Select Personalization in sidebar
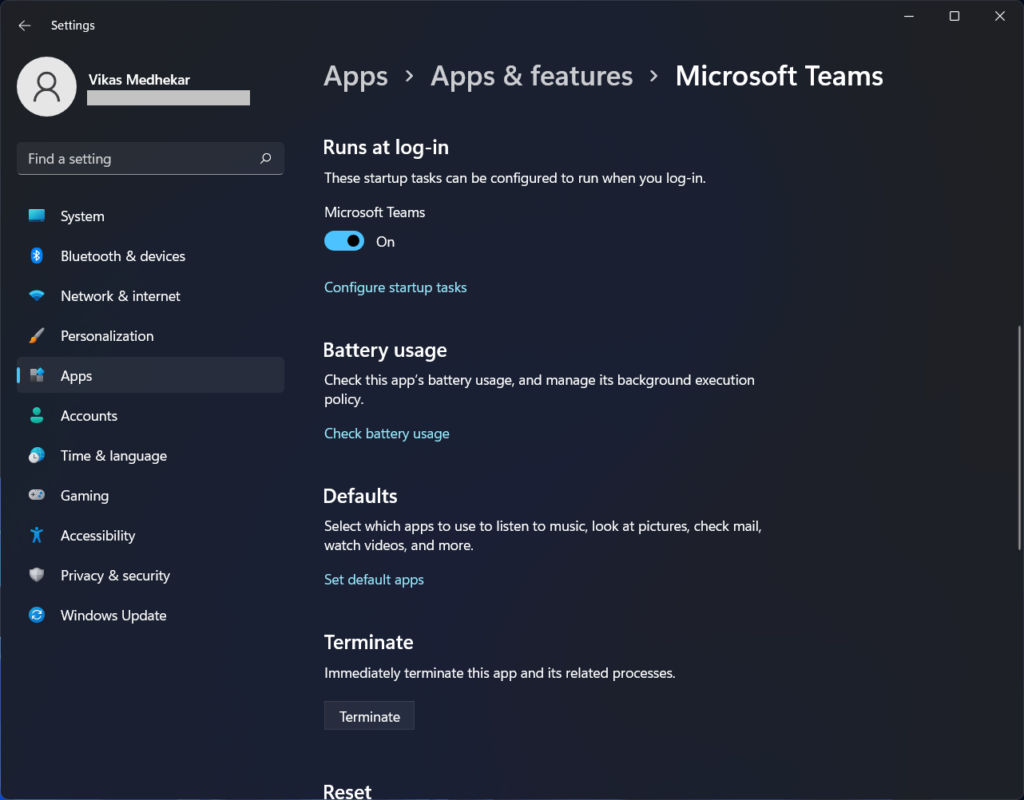Screen dimensions: 1024x800 [150, 336]
